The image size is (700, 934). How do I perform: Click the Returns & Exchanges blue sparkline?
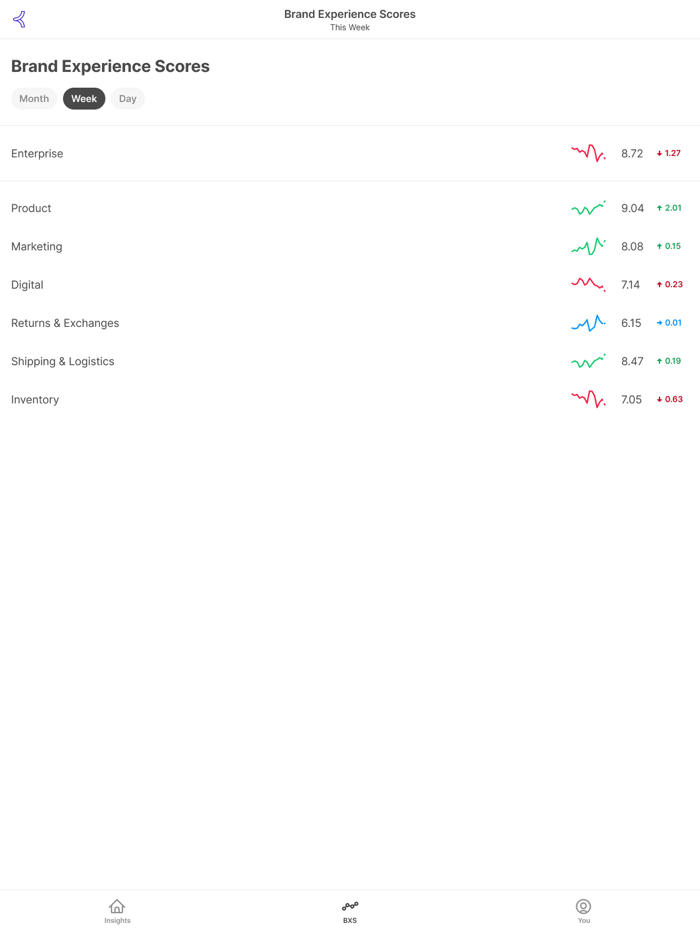(x=588, y=322)
